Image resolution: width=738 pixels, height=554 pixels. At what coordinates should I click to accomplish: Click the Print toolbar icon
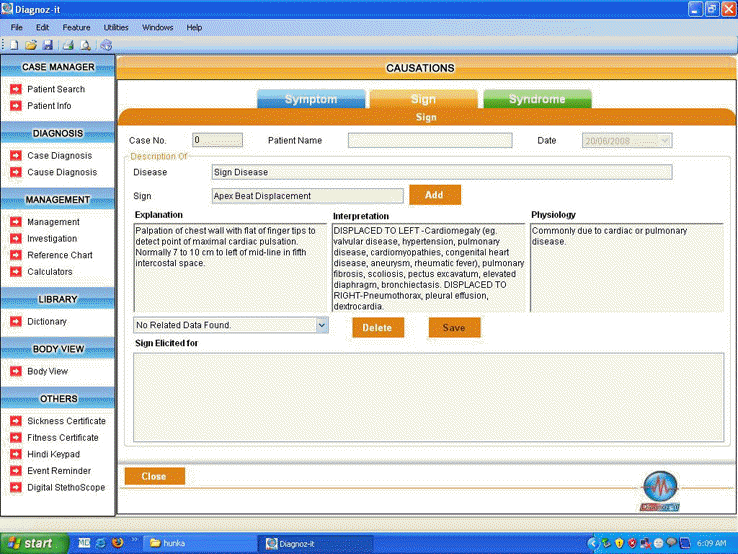[68, 45]
